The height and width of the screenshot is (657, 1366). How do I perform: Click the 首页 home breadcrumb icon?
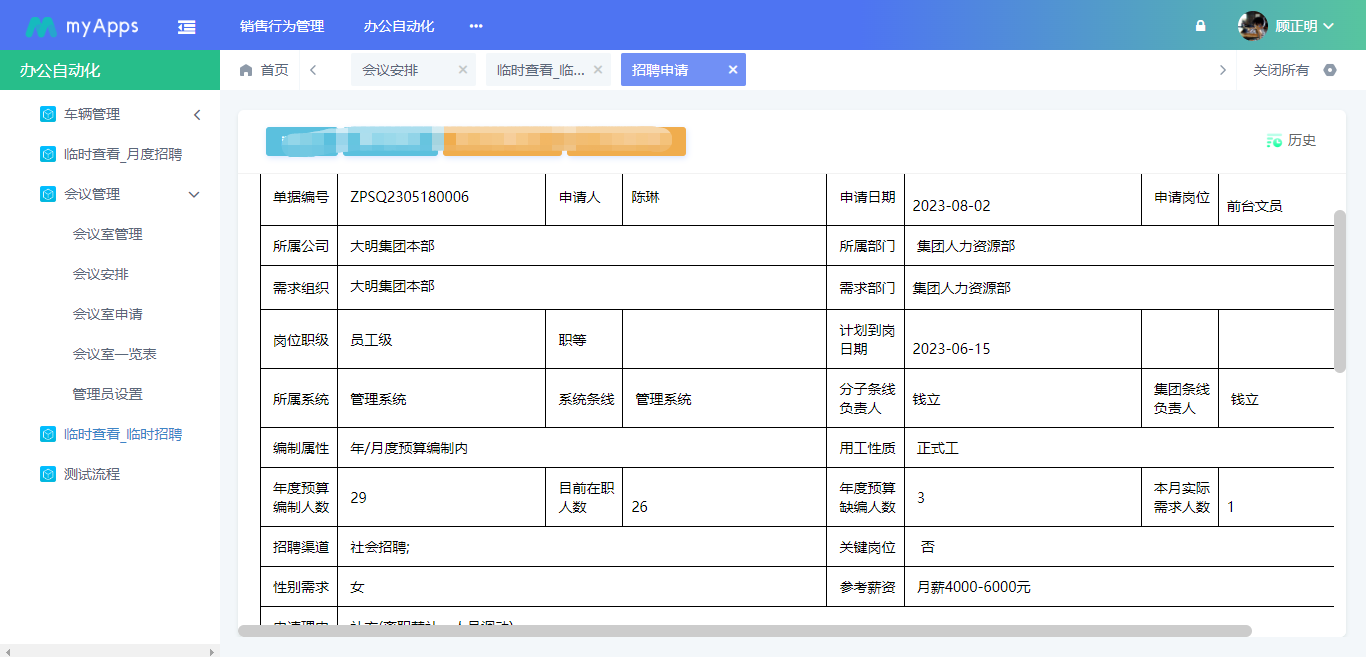click(x=245, y=69)
